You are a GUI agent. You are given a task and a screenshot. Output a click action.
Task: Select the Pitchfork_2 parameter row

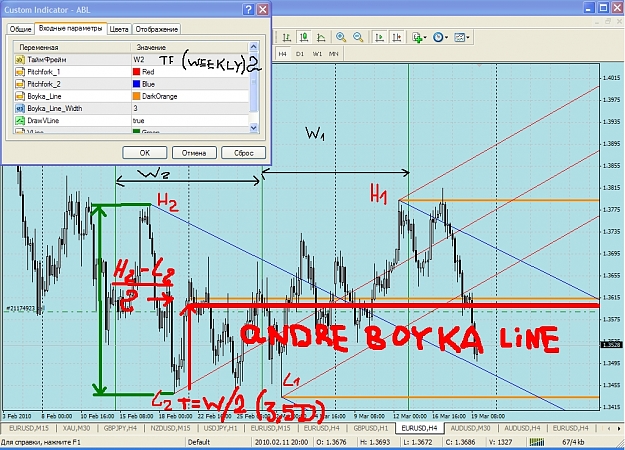(x=131, y=84)
